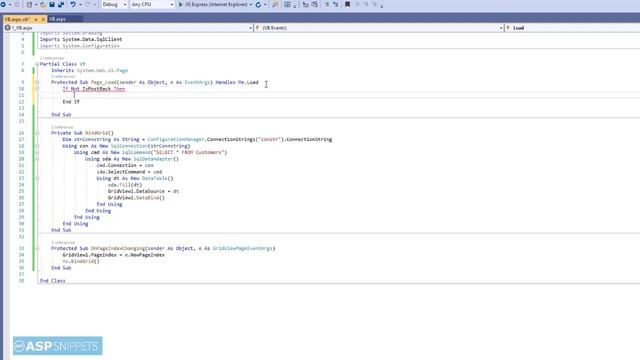Click the Open File toolbar icon

tap(42, 4)
